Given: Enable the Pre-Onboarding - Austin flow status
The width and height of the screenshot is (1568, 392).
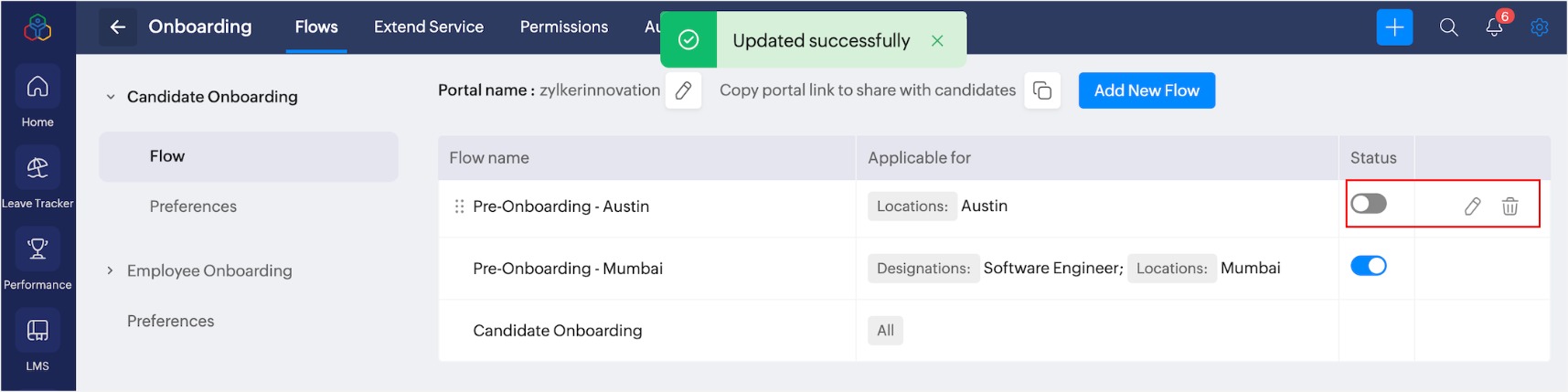Looking at the screenshot, I should click(1369, 204).
